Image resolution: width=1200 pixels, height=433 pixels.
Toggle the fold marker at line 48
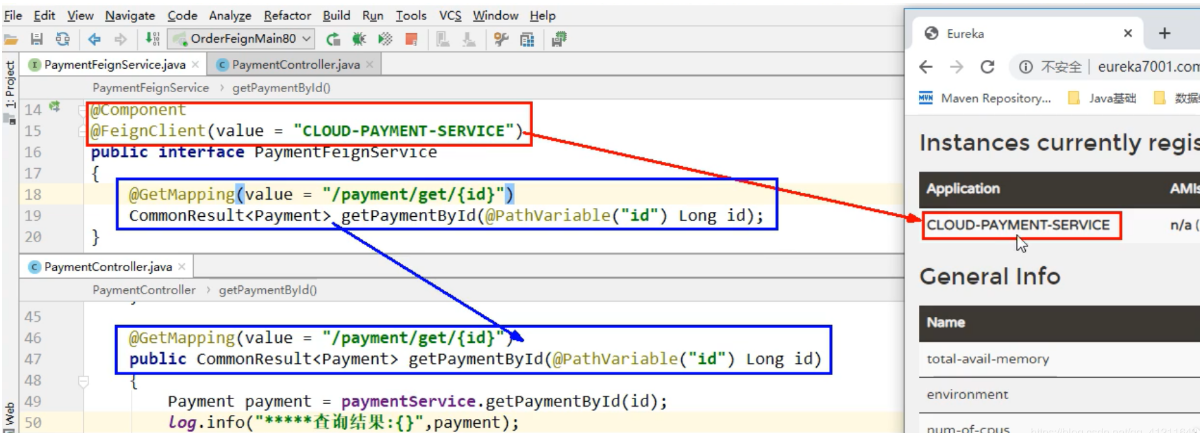[83, 381]
